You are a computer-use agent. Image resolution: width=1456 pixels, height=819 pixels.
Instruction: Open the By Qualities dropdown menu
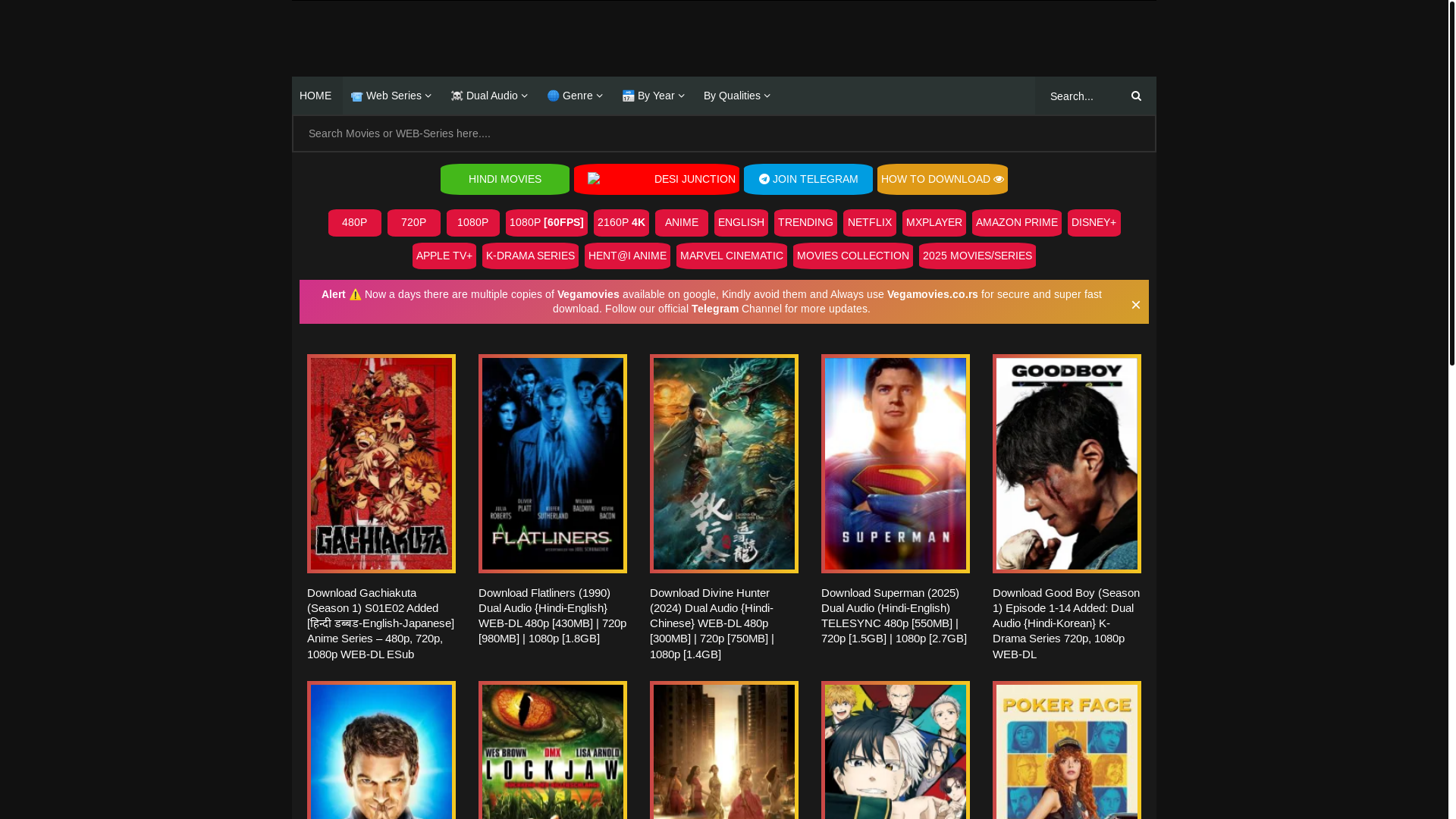click(736, 96)
